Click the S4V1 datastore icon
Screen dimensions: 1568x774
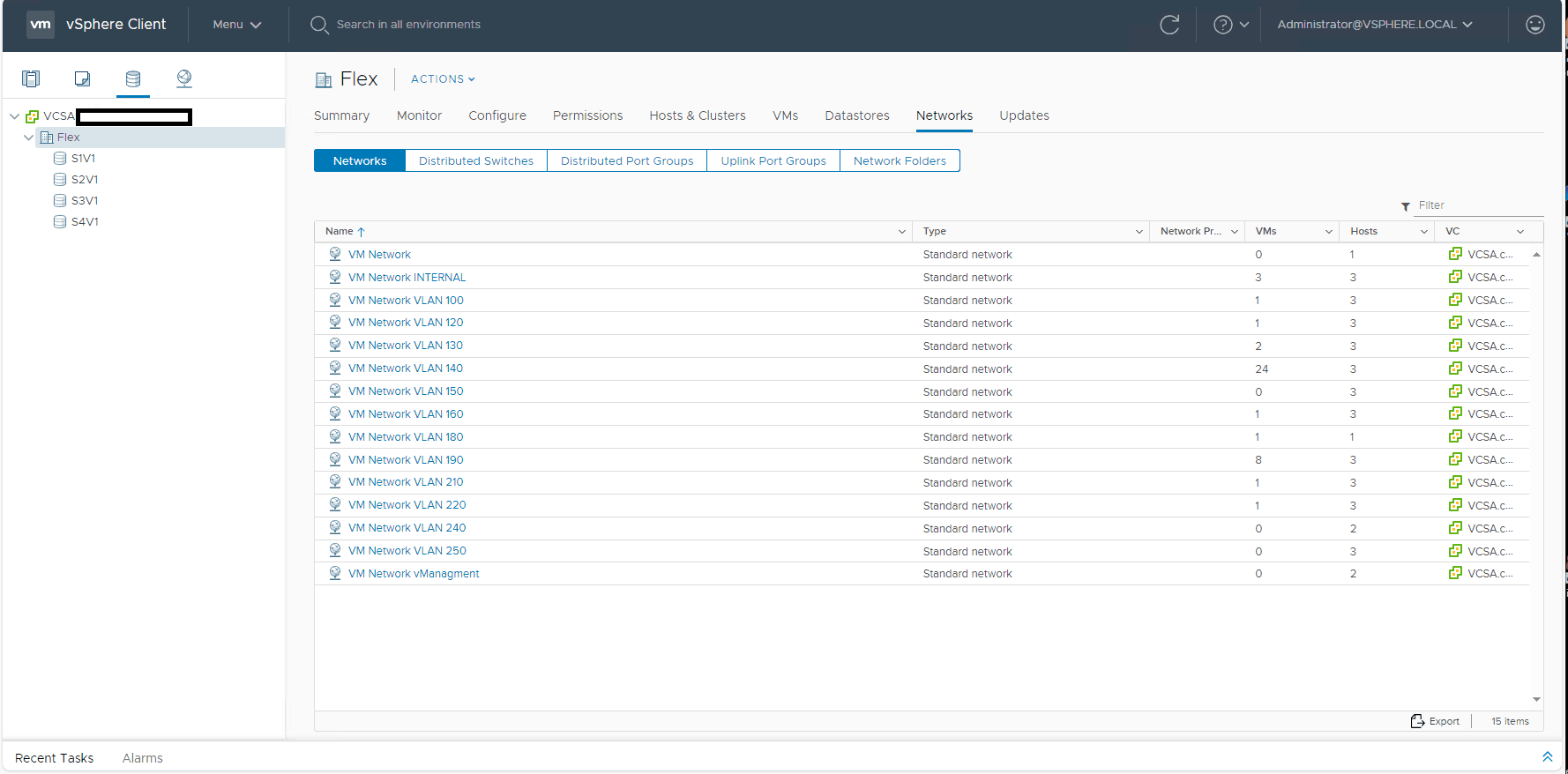point(60,222)
